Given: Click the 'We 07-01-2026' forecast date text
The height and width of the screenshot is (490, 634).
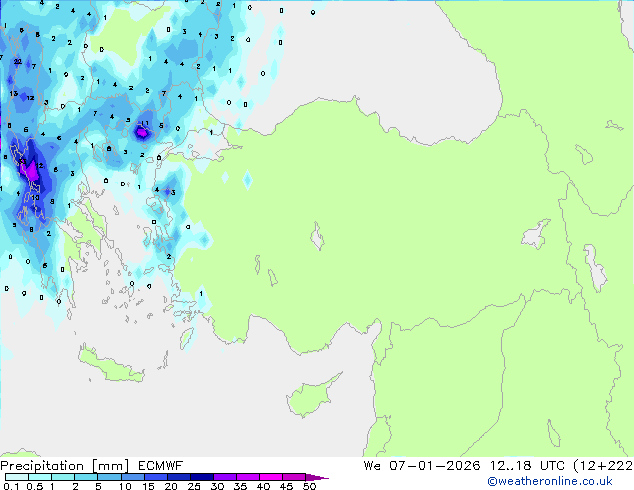Looking at the screenshot, I should (421, 466).
